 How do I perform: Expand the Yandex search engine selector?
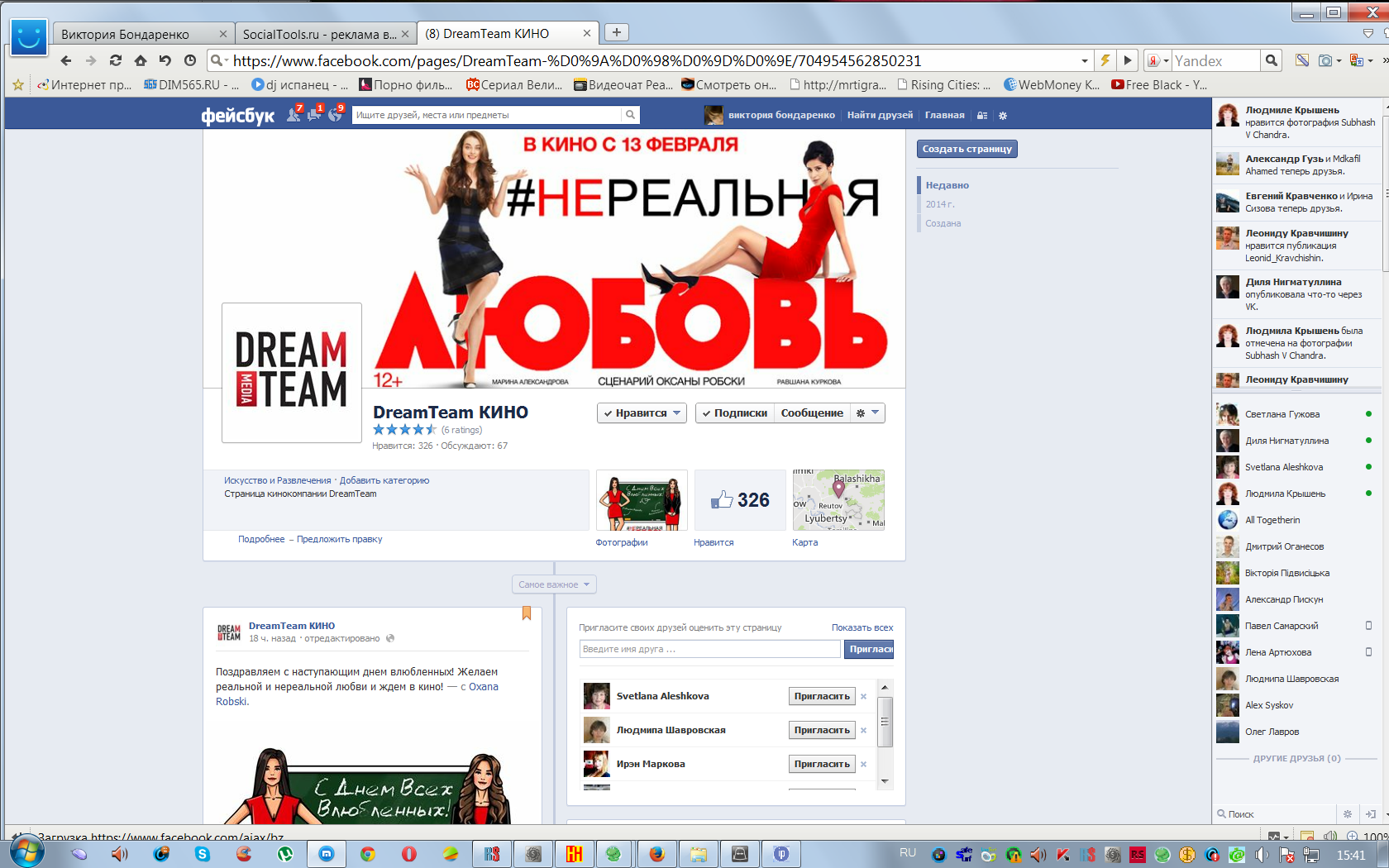1157,60
